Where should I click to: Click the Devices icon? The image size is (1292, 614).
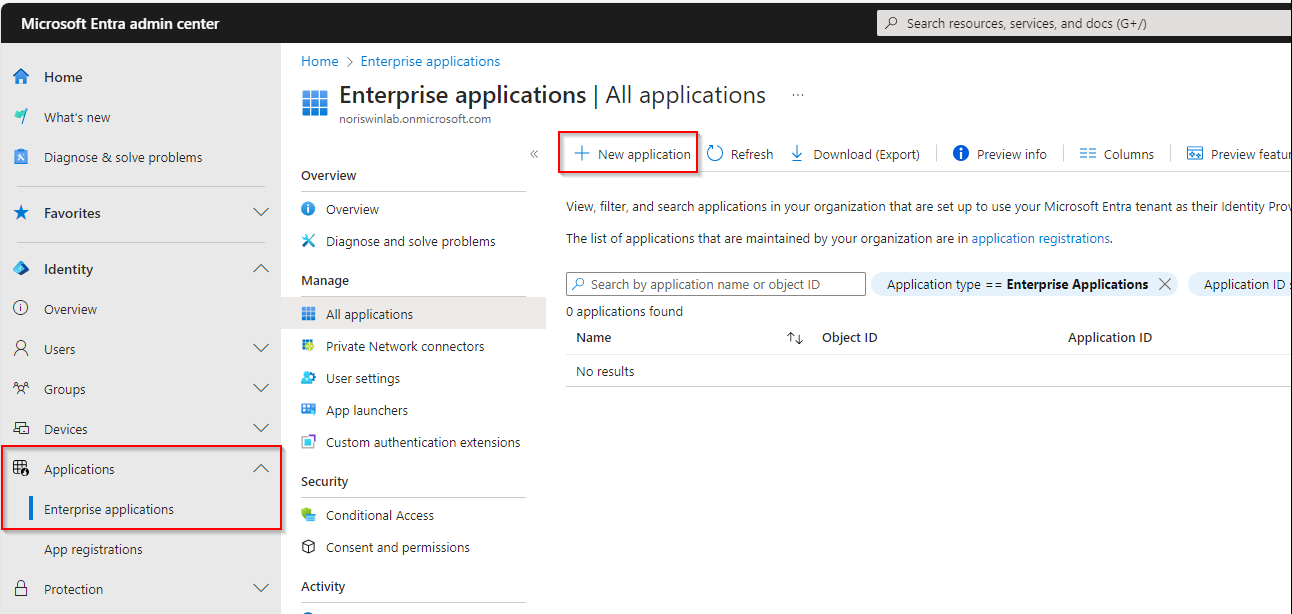tap(21, 429)
